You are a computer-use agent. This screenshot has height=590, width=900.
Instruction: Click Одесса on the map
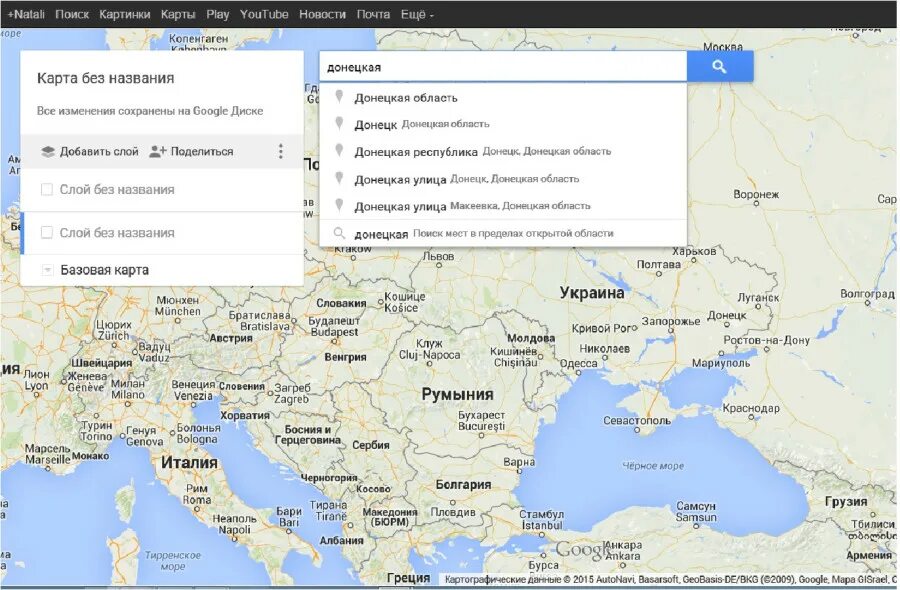[x=579, y=363]
